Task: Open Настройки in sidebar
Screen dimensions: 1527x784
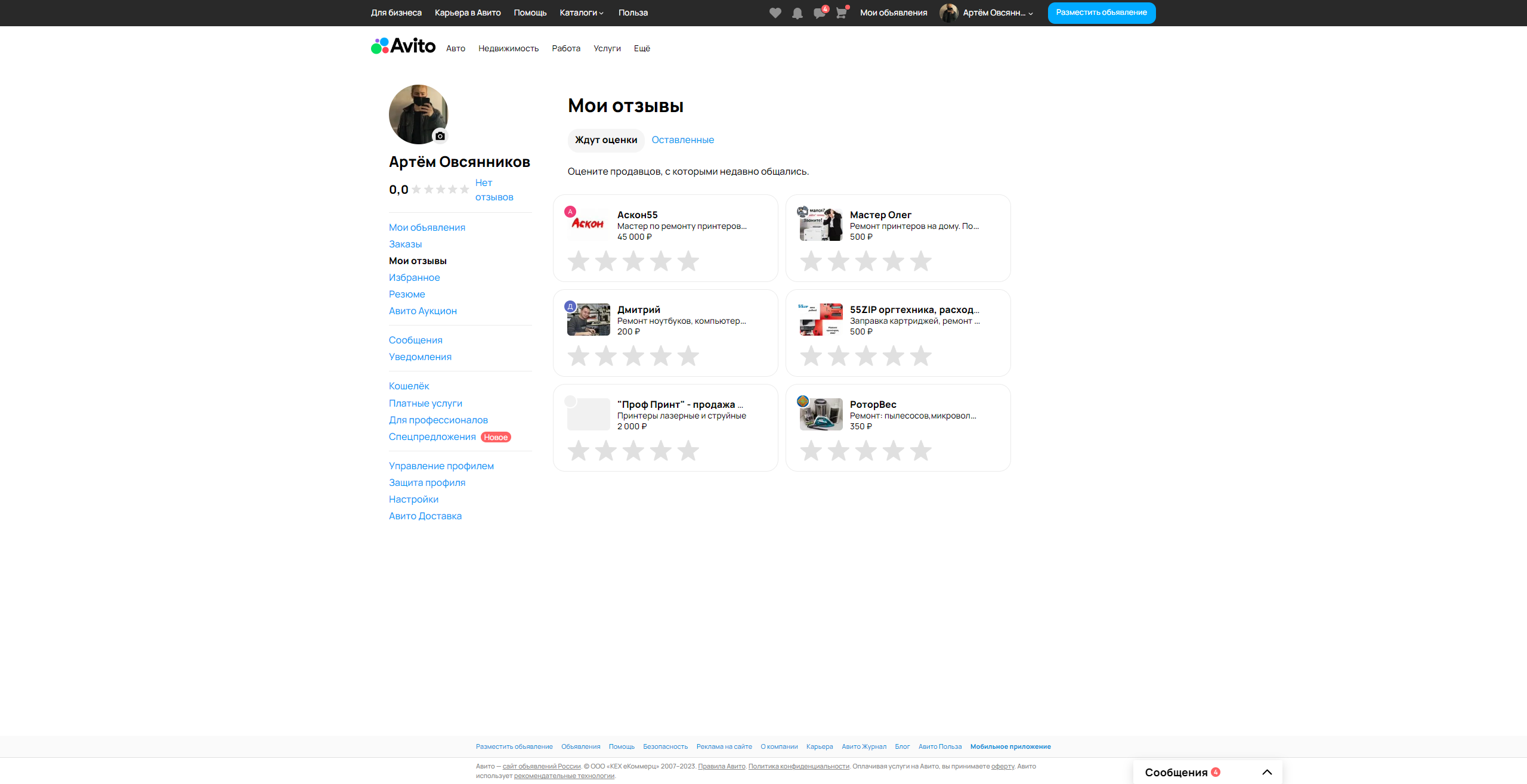Action: click(414, 500)
